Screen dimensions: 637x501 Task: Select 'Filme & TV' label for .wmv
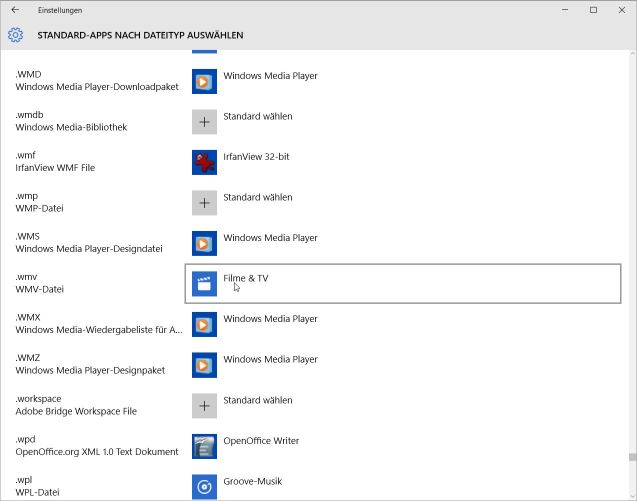click(246, 278)
